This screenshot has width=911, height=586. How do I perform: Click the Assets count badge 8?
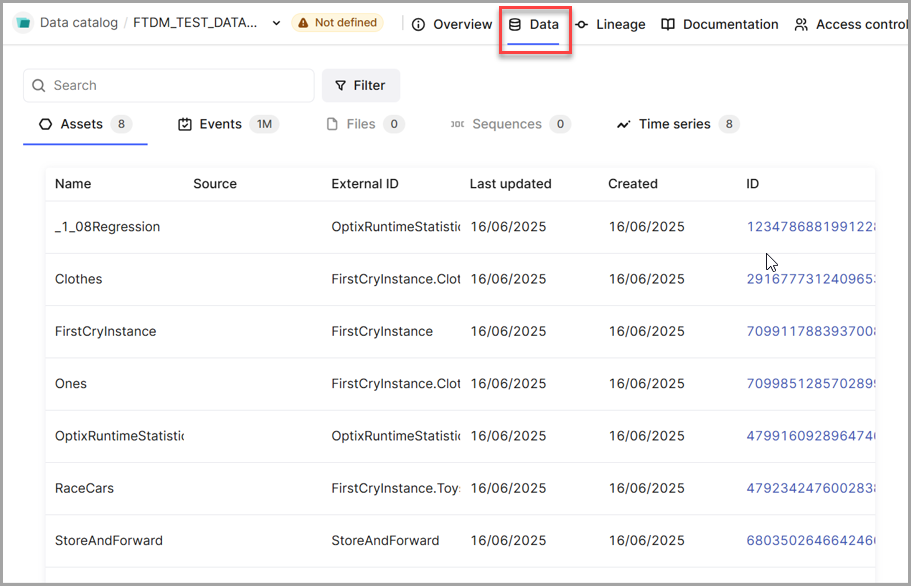click(x=121, y=124)
